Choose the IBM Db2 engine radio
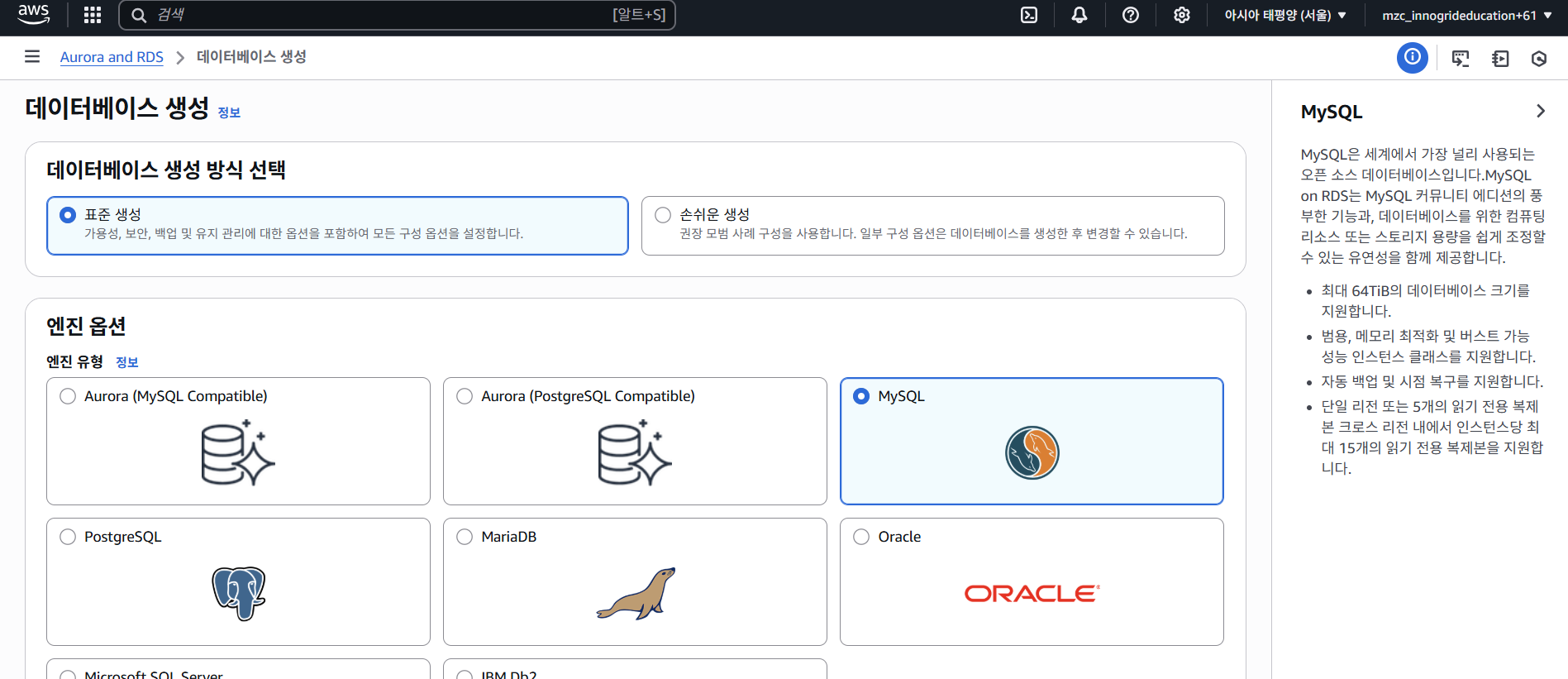This screenshot has width=1568, height=679. point(465,676)
